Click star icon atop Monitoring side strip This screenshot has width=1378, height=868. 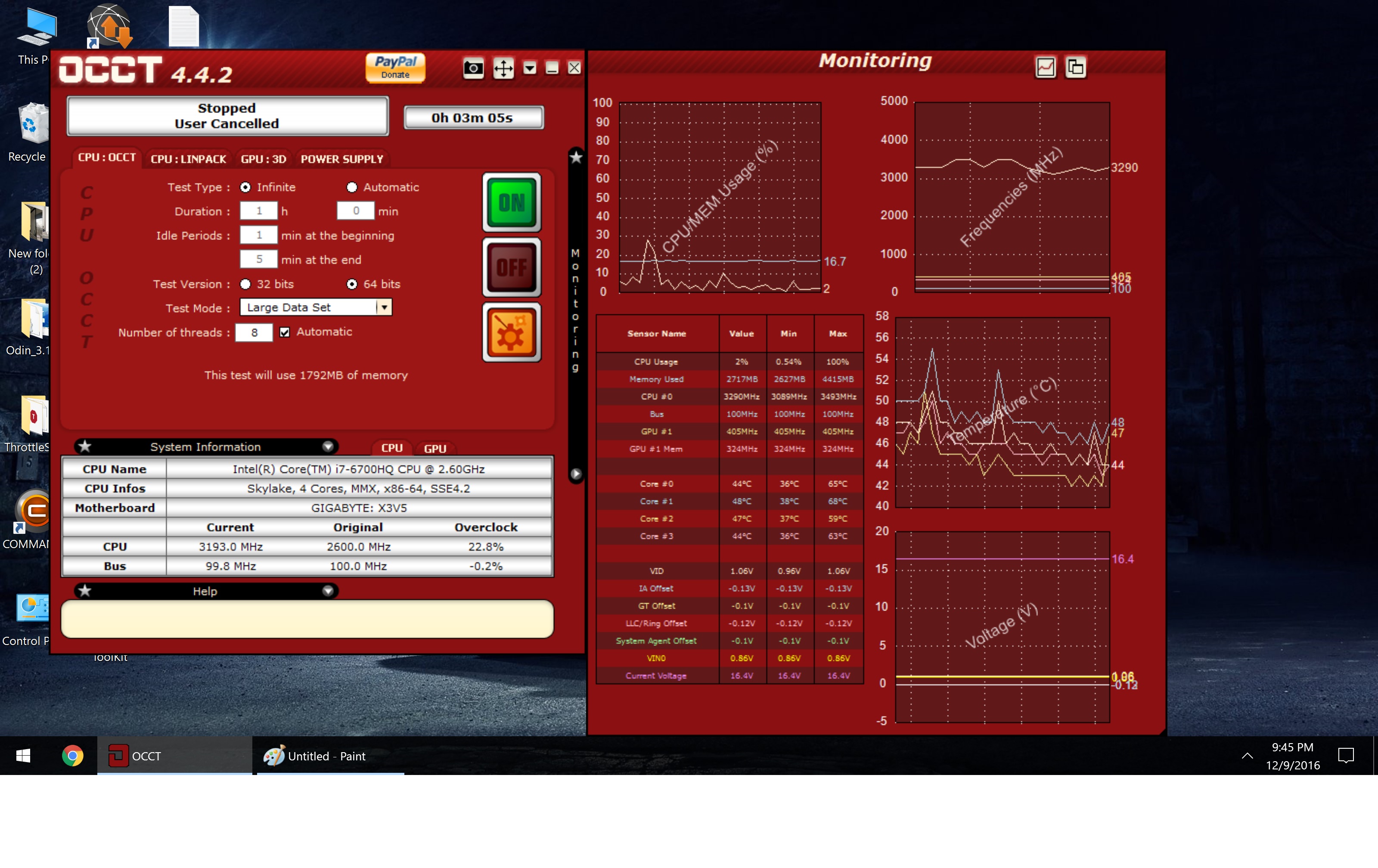(x=576, y=157)
